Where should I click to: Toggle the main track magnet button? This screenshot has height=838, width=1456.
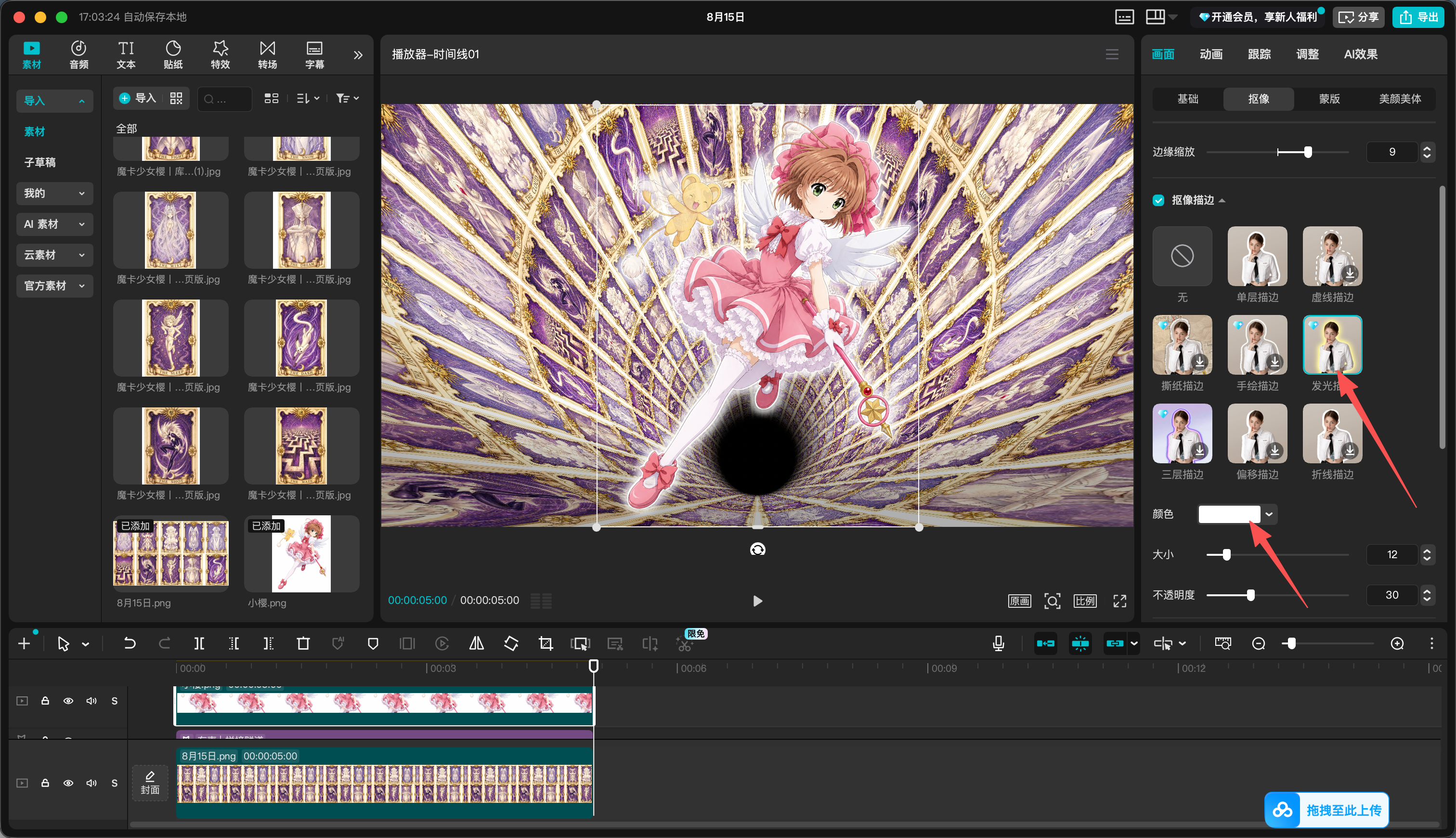point(1046,643)
